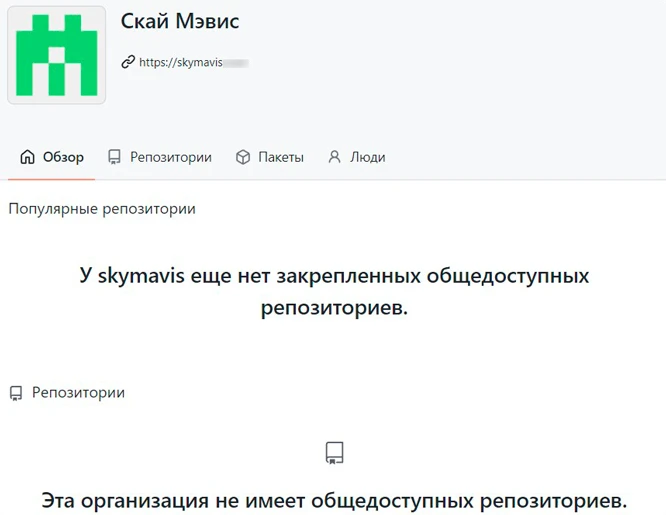666x515 pixels.
Task: Click the Популярные репозитории heading
Action: click(102, 209)
